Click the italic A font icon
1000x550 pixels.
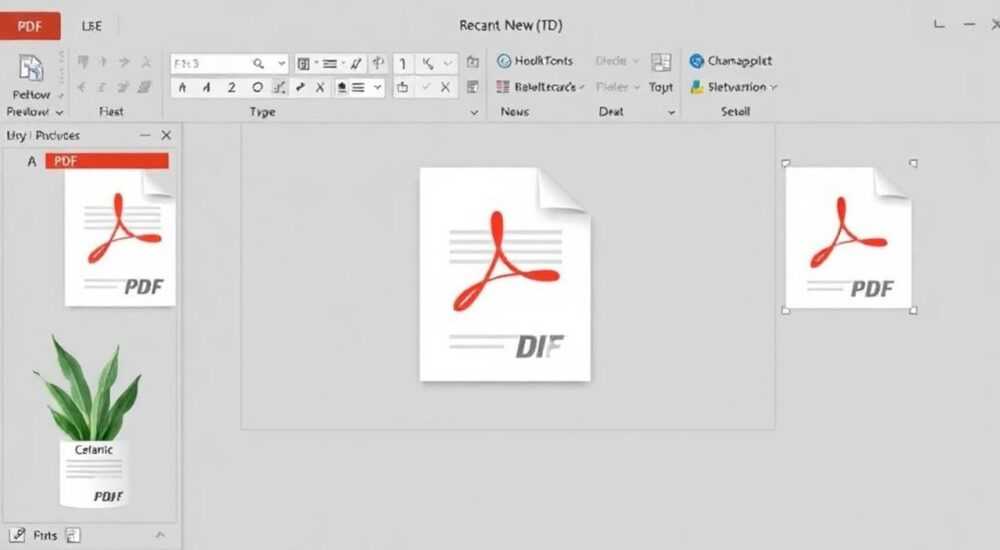(206, 87)
